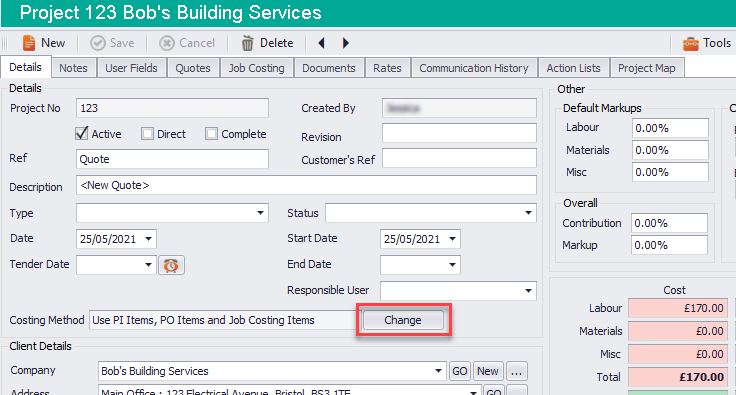
Task: Open the Start Date picker dropdown
Action: (x=452, y=239)
